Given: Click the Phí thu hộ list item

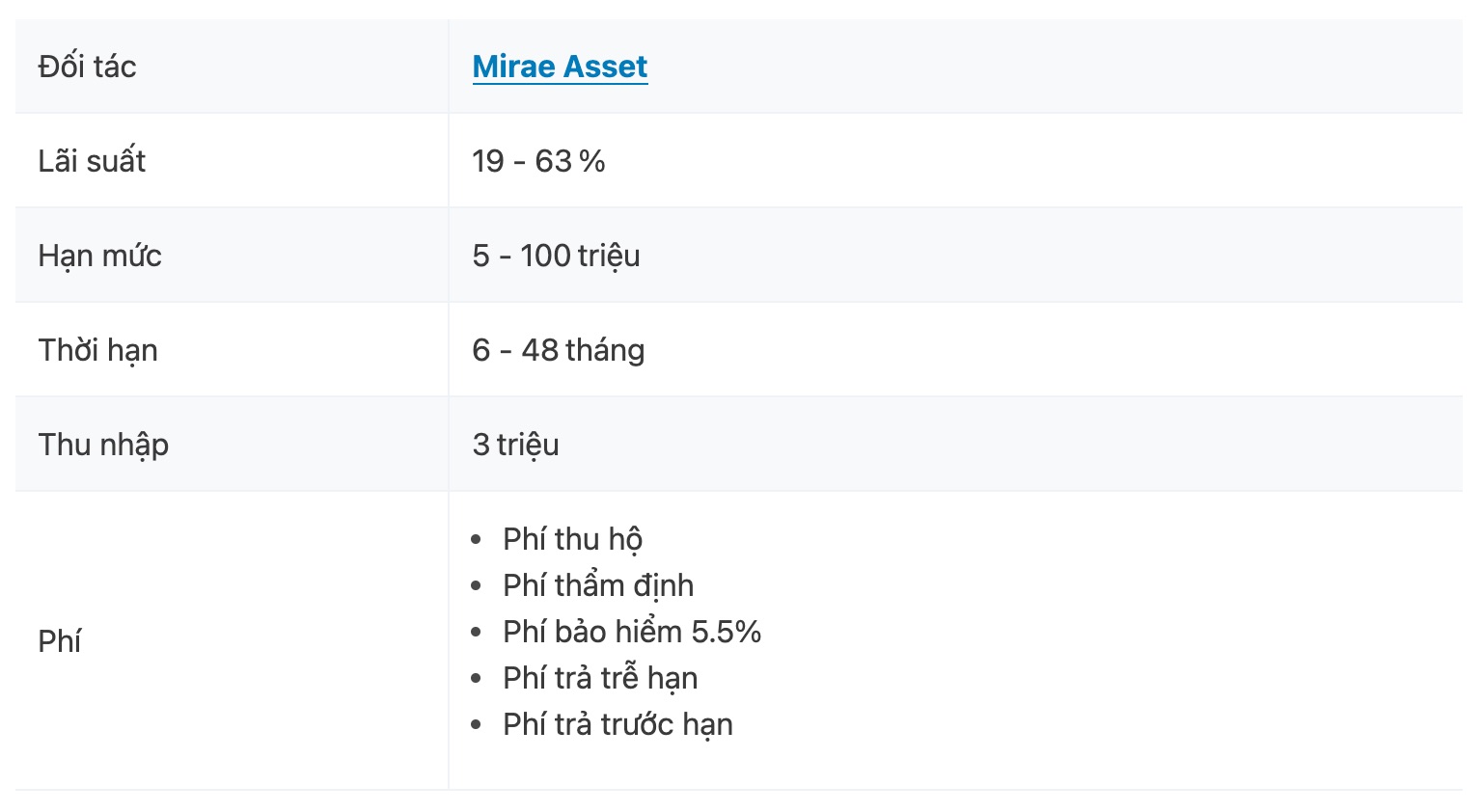Looking at the screenshot, I should 572,539.
